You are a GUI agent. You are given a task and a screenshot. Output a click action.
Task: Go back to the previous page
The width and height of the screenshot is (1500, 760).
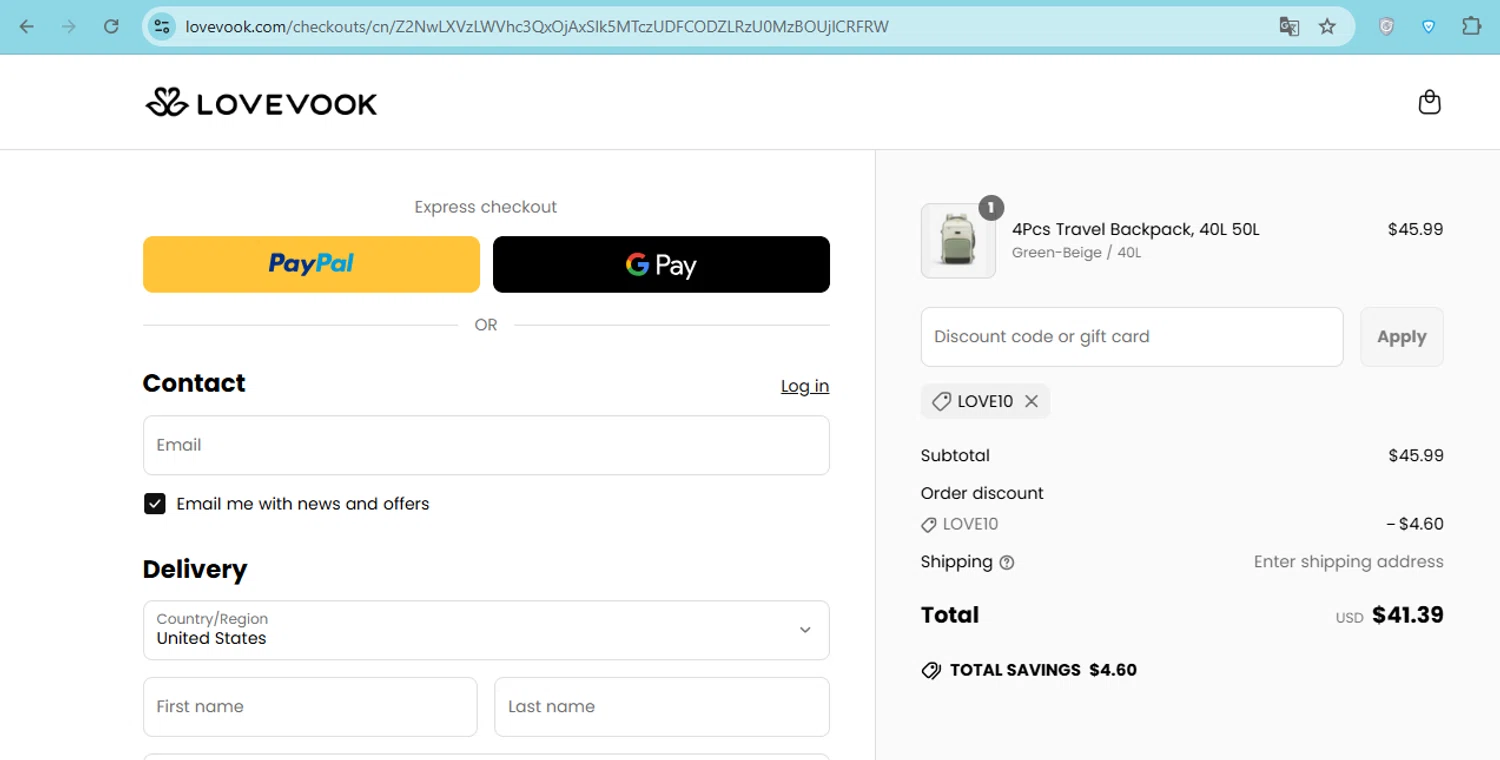point(27,27)
